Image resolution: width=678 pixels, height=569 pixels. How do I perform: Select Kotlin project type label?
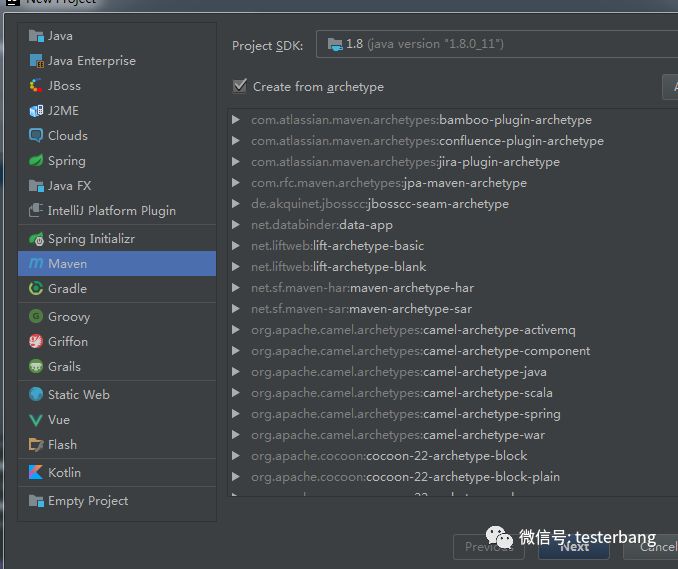point(64,473)
